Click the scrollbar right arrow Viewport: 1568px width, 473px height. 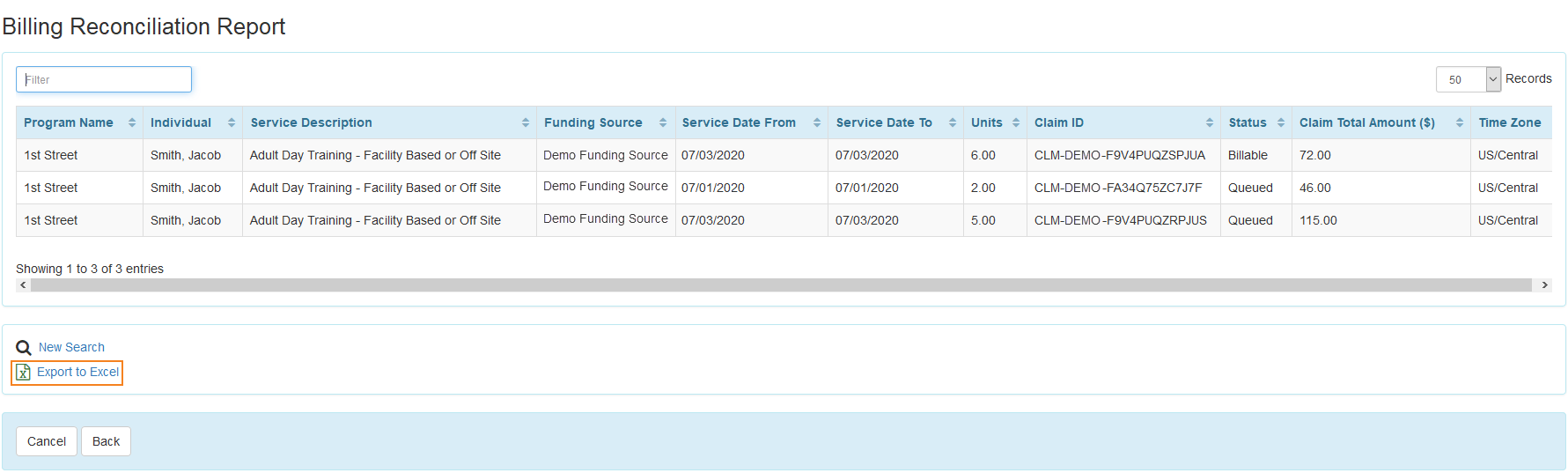(x=1544, y=285)
